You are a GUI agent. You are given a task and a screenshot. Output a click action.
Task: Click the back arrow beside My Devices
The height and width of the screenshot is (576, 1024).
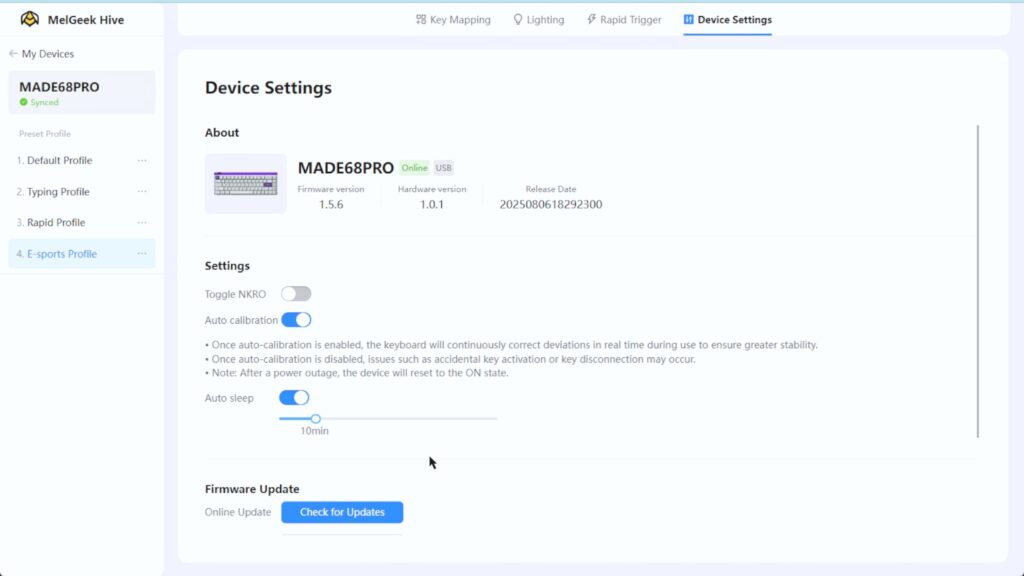[x=13, y=54]
